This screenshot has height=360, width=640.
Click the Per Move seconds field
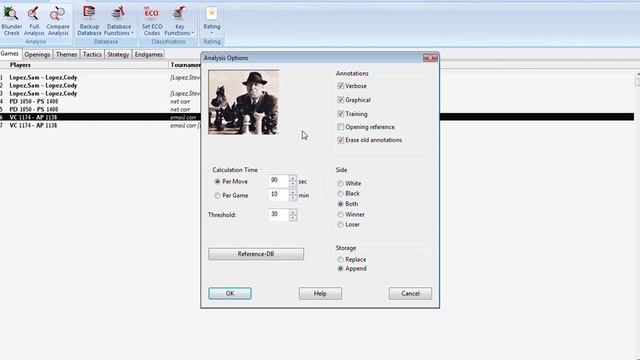pyautogui.click(x=279, y=181)
